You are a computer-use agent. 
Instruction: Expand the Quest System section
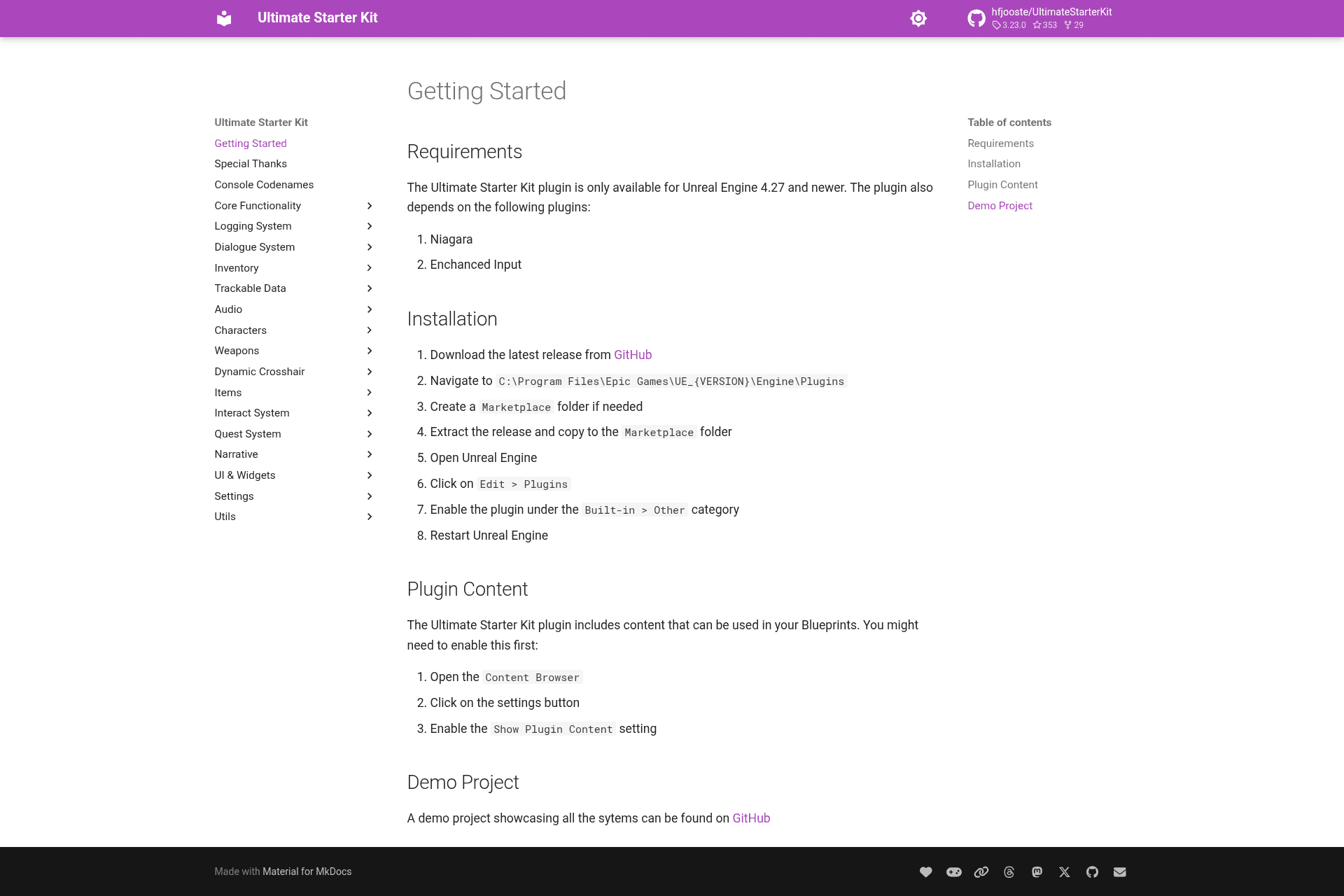coord(294,434)
